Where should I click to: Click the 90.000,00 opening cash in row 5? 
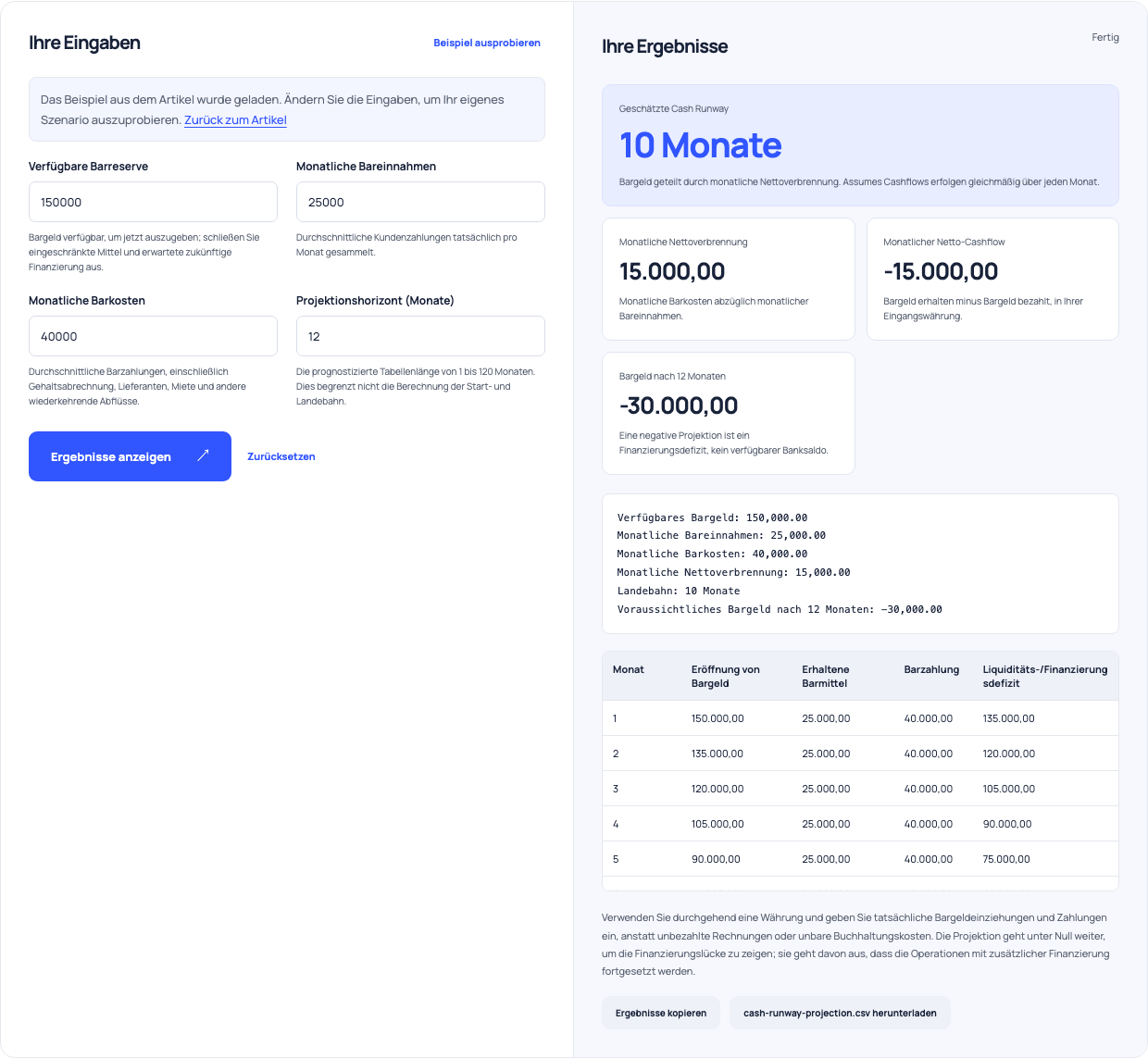pos(716,859)
